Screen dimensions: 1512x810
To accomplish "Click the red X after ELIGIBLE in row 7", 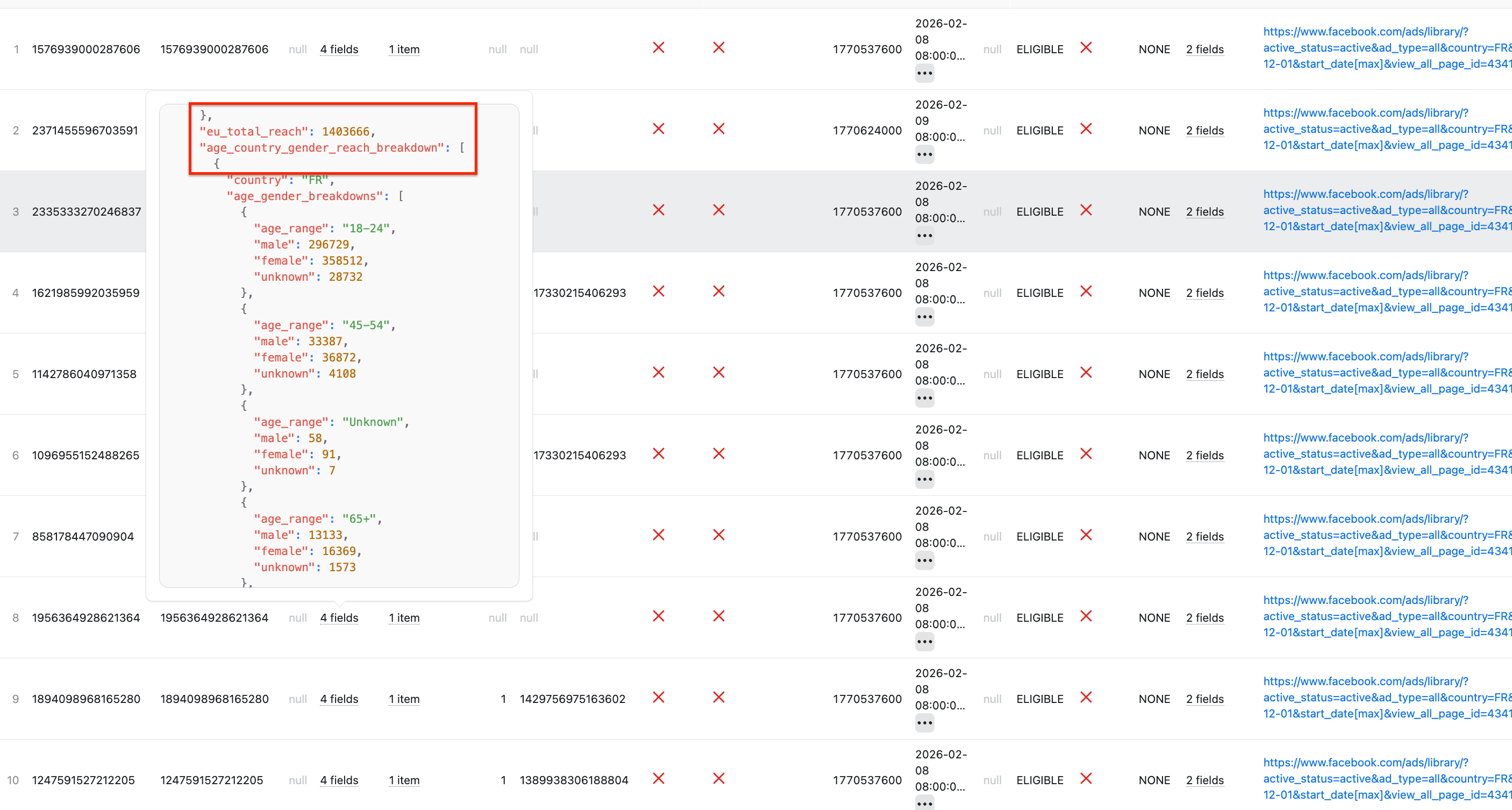I will [x=1086, y=535].
